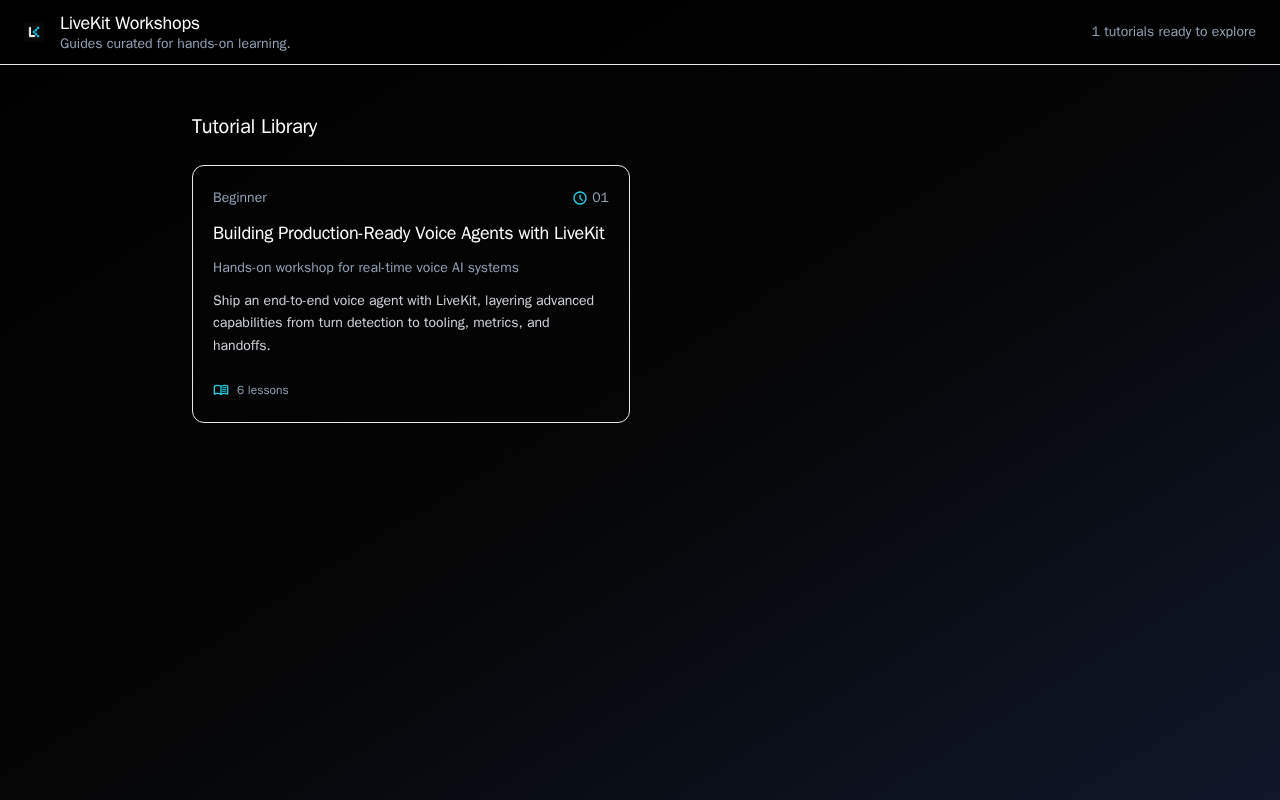Open the LiveKit Workshops home title
This screenshot has width=1280, height=800.
point(130,23)
